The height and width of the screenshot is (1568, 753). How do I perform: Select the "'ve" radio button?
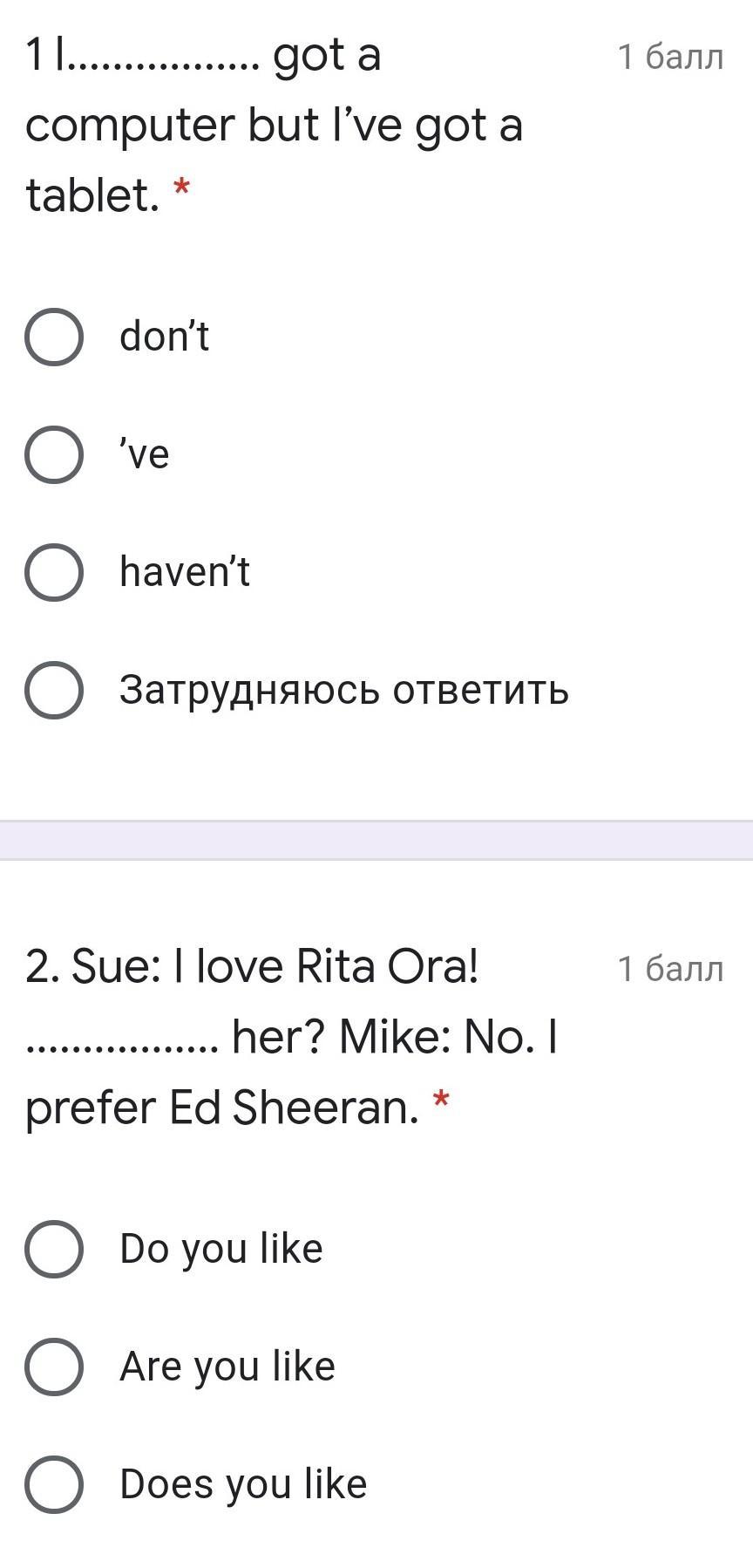tap(54, 454)
